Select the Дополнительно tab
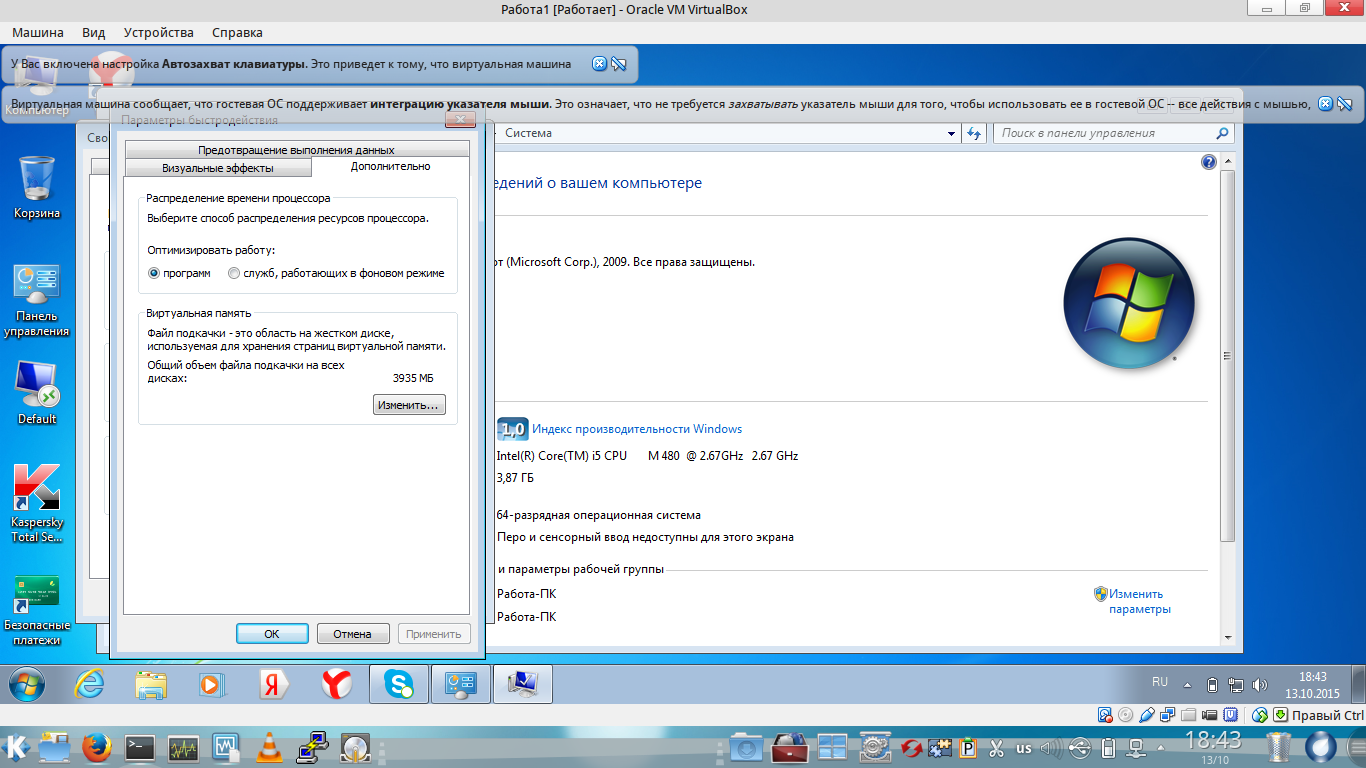 coord(391,167)
